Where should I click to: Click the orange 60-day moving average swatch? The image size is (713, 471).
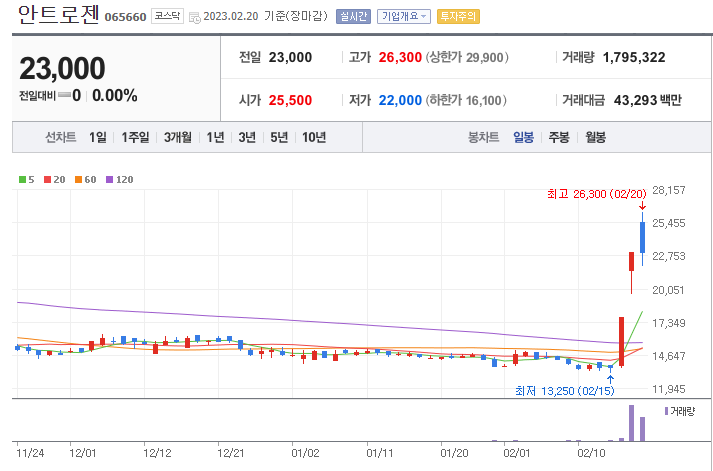click(x=78, y=180)
